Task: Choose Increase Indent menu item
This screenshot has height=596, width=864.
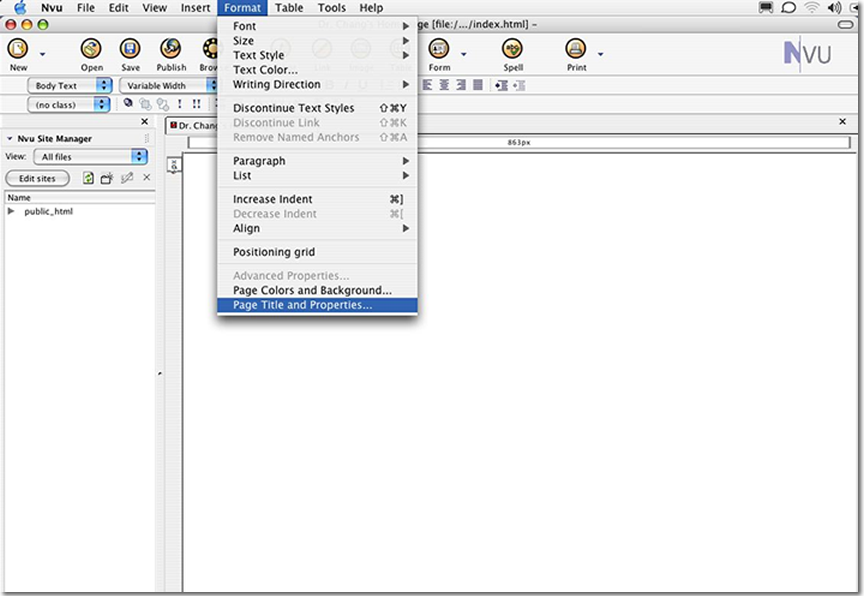Action: coord(317,199)
